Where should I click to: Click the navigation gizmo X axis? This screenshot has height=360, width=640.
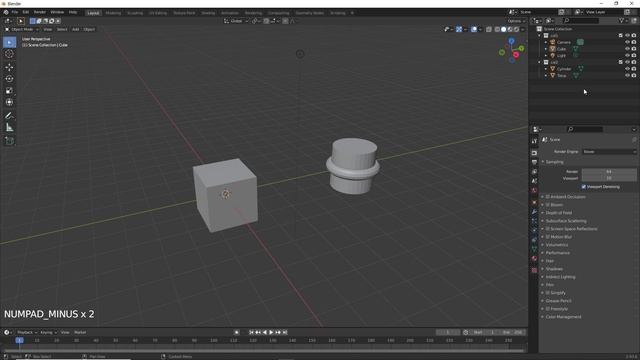[x=516, y=55]
